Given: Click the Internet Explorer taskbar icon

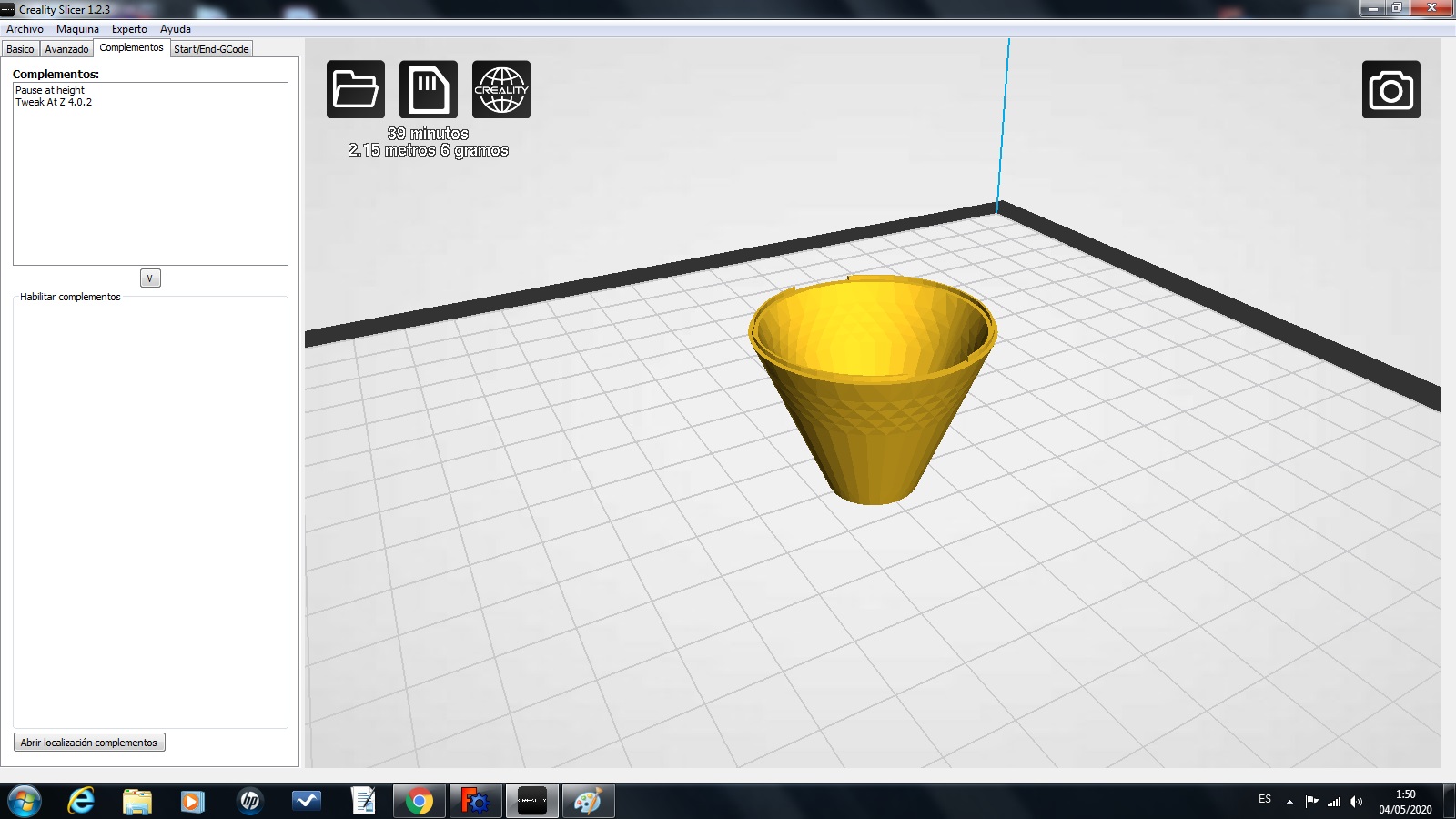Looking at the screenshot, I should pyautogui.click(x=81, y=801).
